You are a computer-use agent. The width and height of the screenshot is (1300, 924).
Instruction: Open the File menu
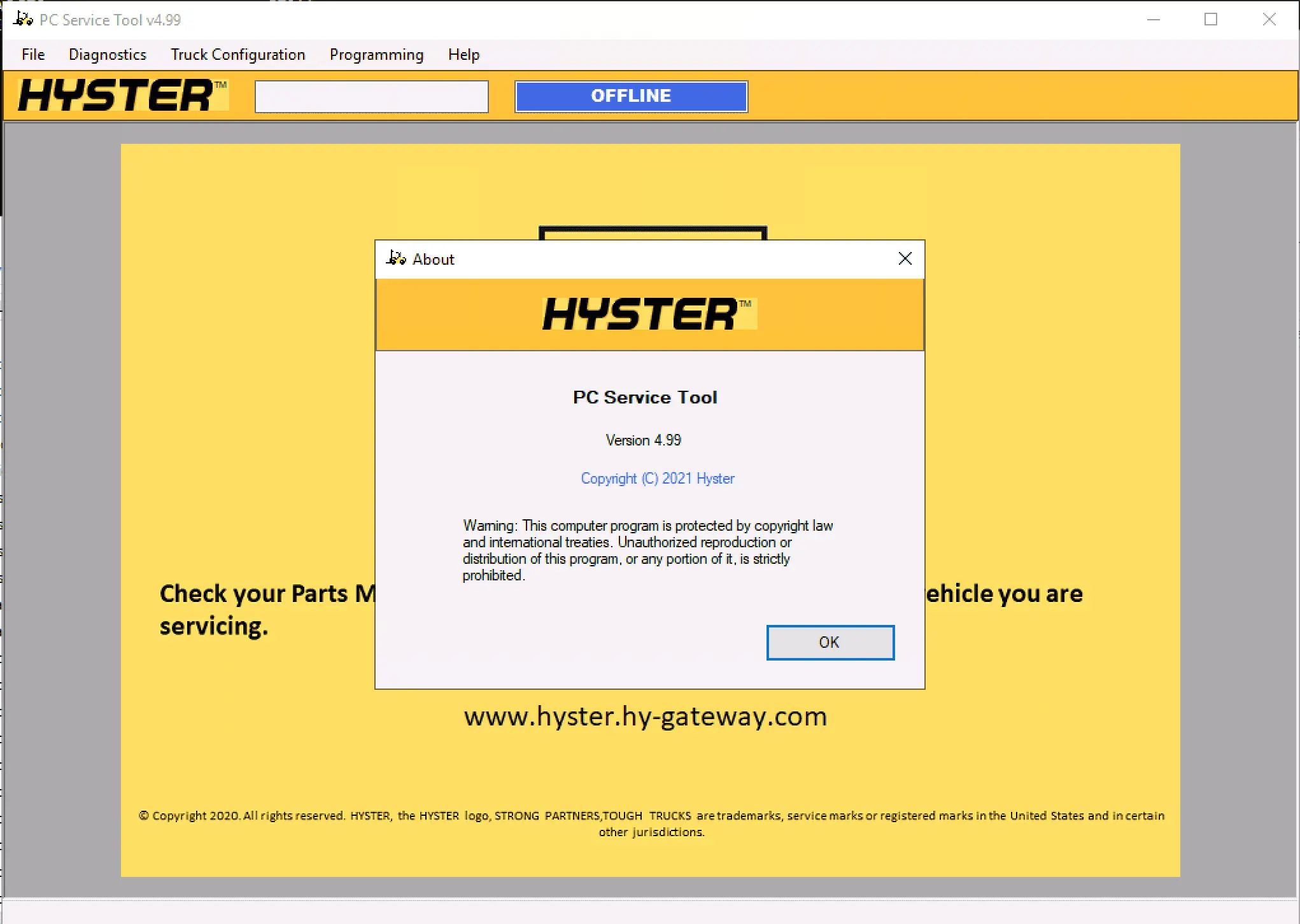click(x=33, y=55)
